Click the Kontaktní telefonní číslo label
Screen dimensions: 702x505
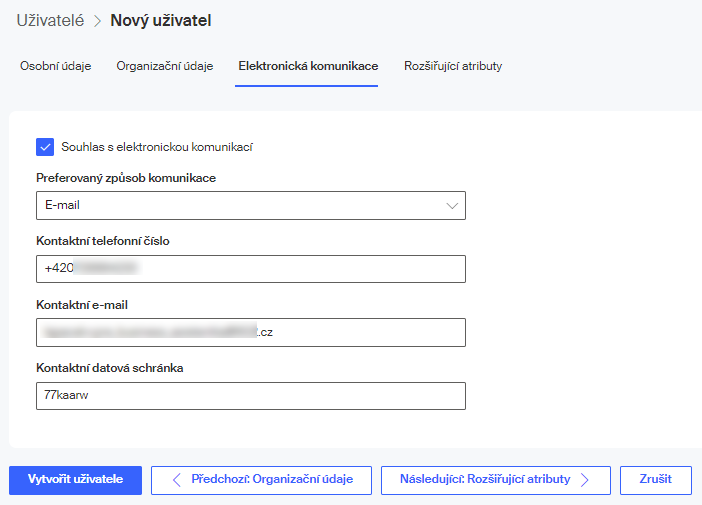(103, 241)
